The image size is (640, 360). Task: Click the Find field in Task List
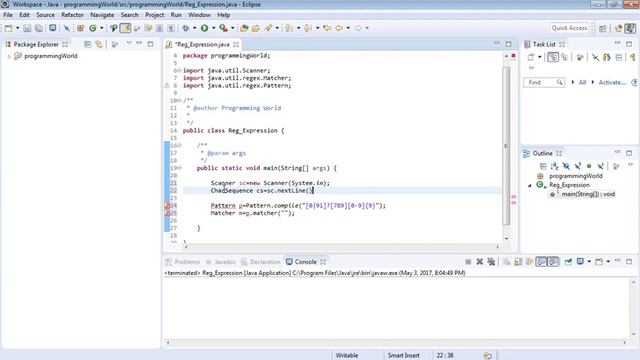click(544, 82)
